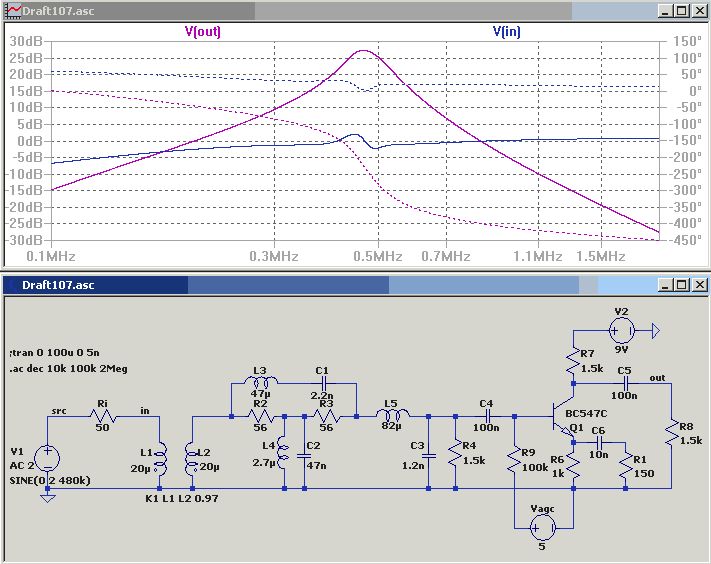Screen dimensions: 711x564
Task: Click the 150° phase axis label
Action: [687, 41]
